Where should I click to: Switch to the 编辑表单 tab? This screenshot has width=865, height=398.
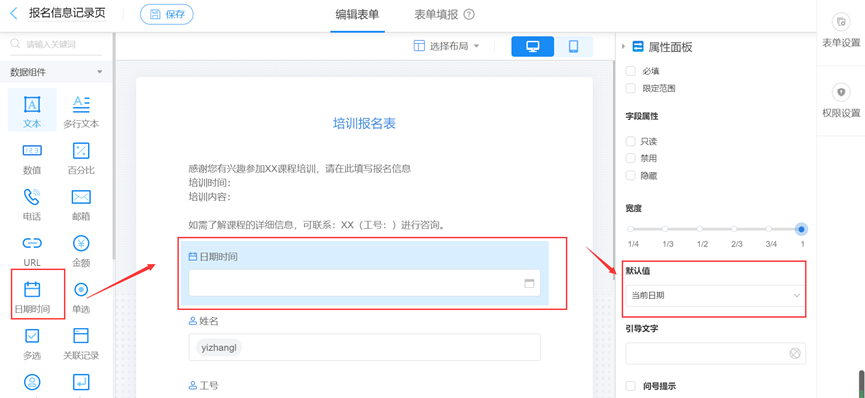point(357,14)
